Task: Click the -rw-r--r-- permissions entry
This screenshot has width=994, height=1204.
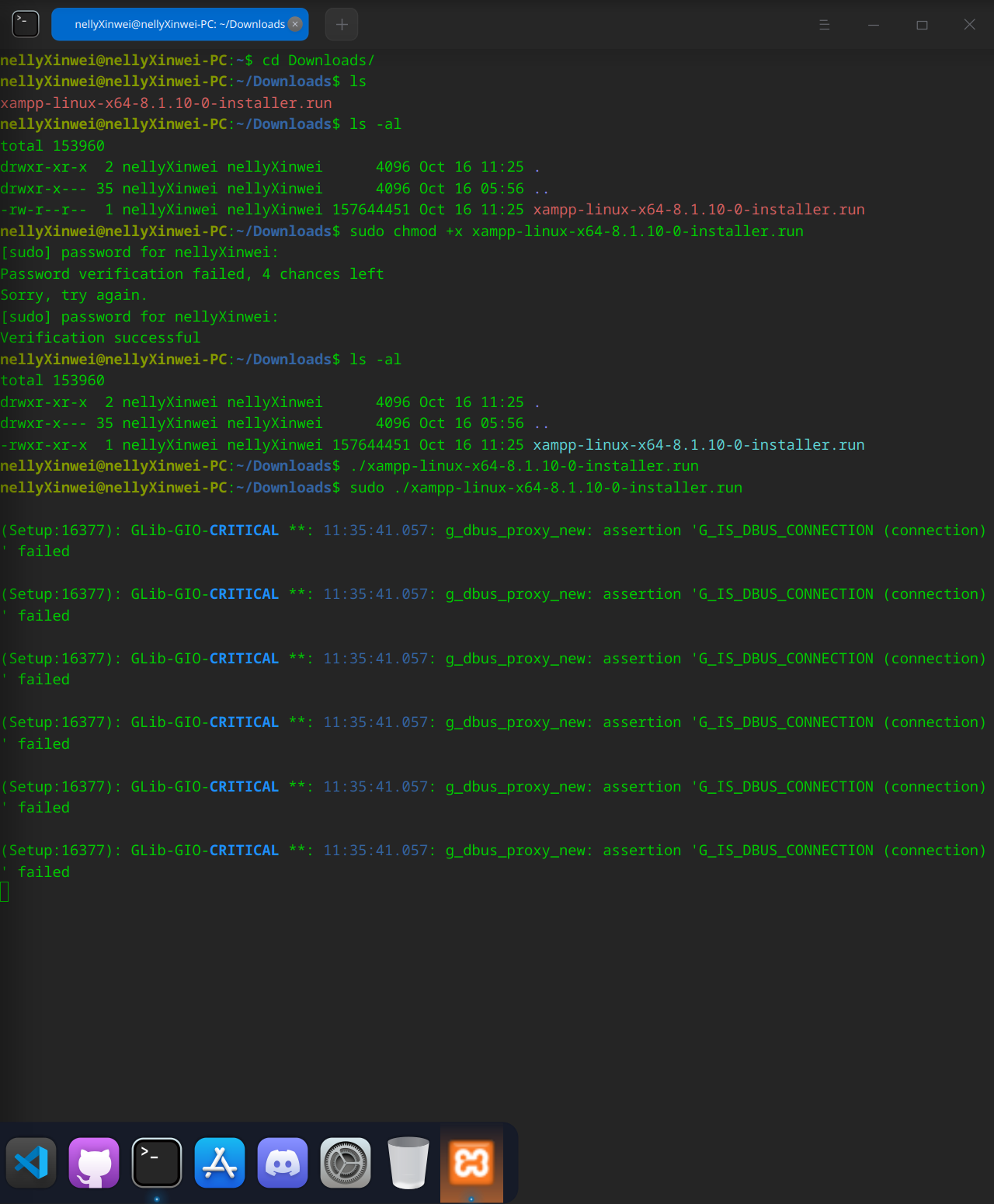Action: click(x=43, y=210)
